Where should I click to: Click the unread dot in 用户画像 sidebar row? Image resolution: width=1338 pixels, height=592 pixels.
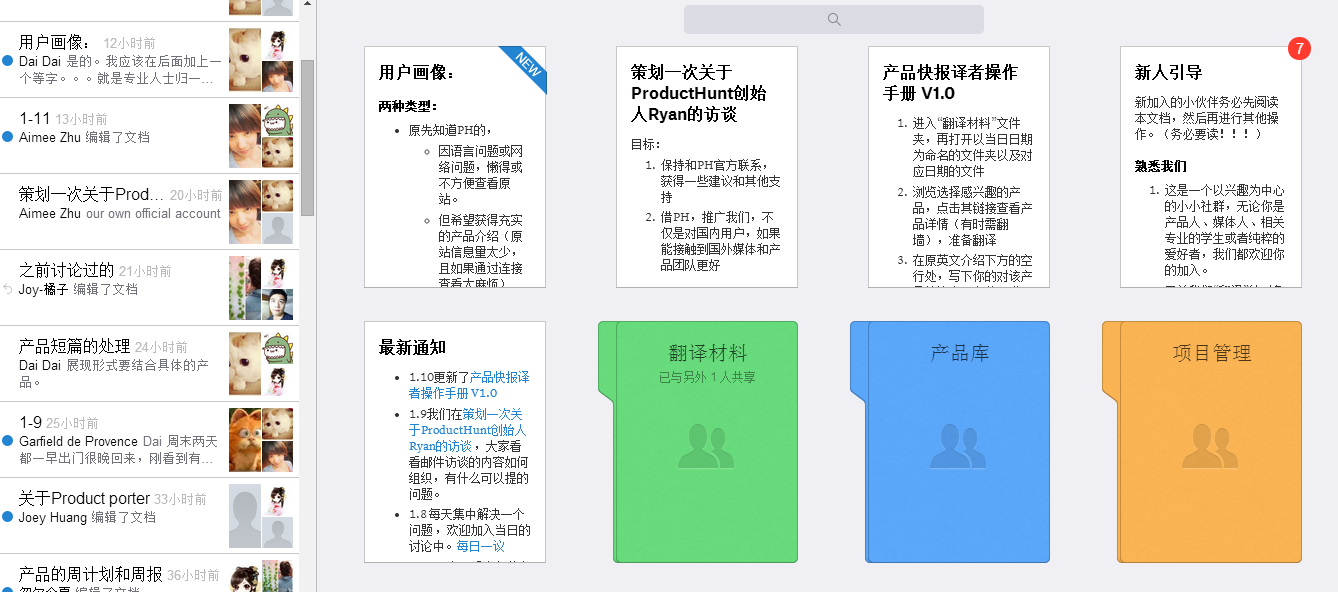coord(8,61)
